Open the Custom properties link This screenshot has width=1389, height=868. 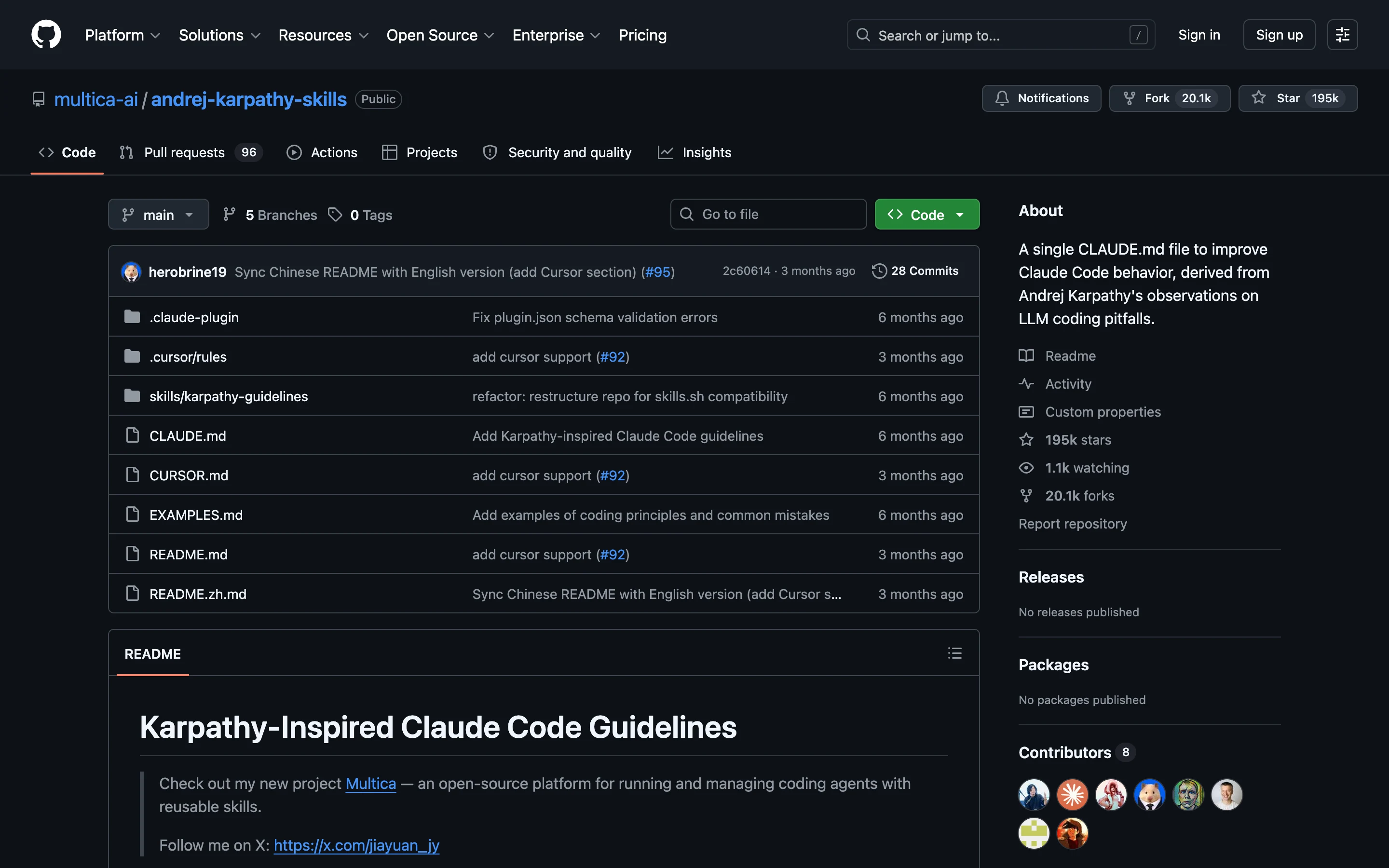click(x=1089, y=412)
